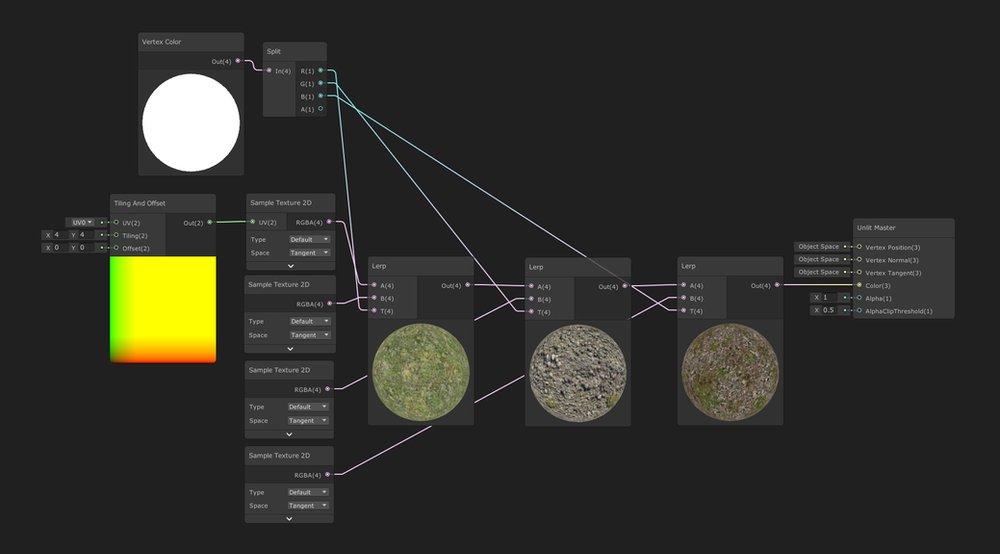Click the Tiling(2) input port
This screenshot has height=554, width=1000.
click(x=116, y=235)
